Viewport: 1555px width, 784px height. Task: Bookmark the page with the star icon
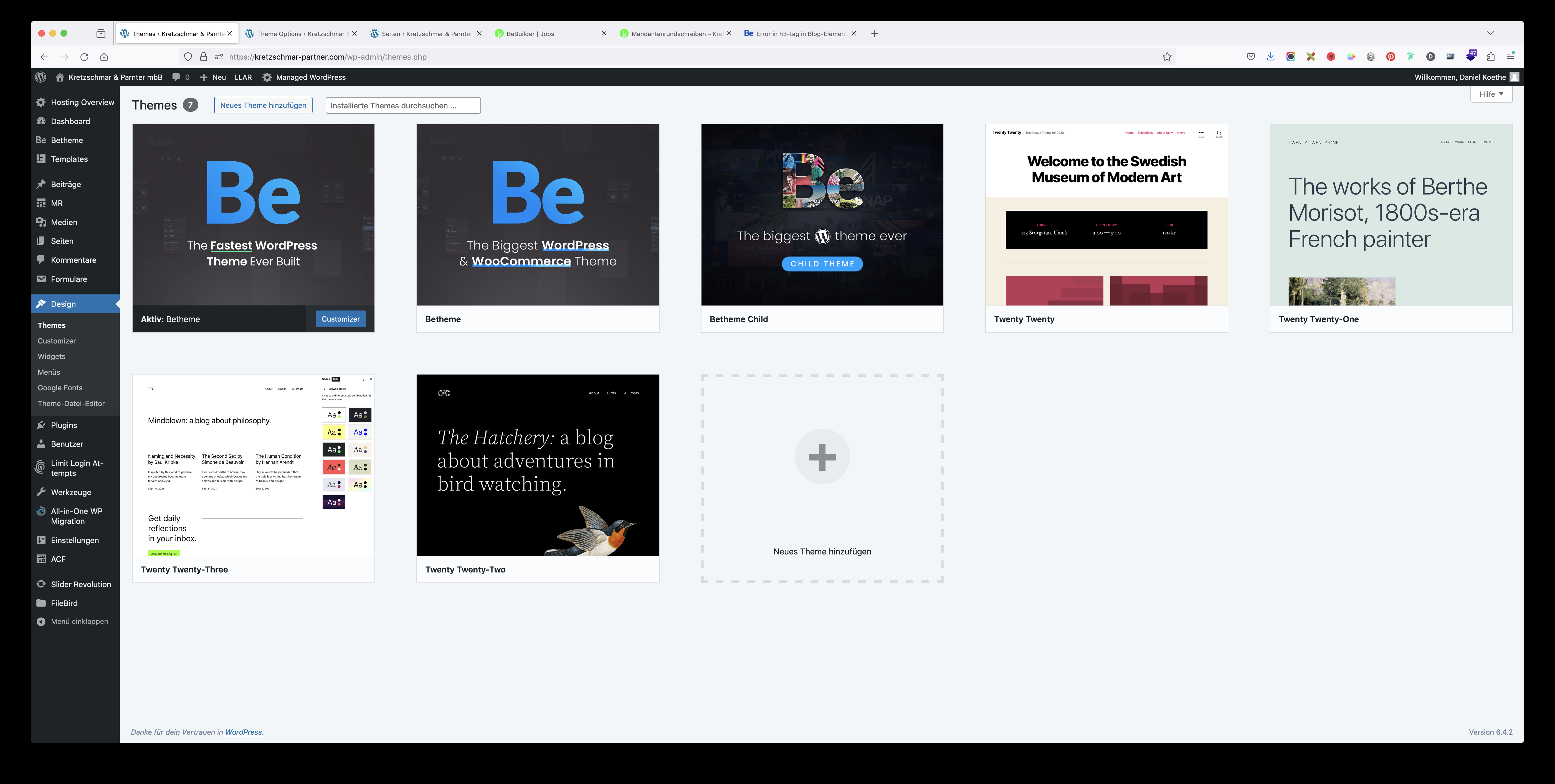point(1167,57)
